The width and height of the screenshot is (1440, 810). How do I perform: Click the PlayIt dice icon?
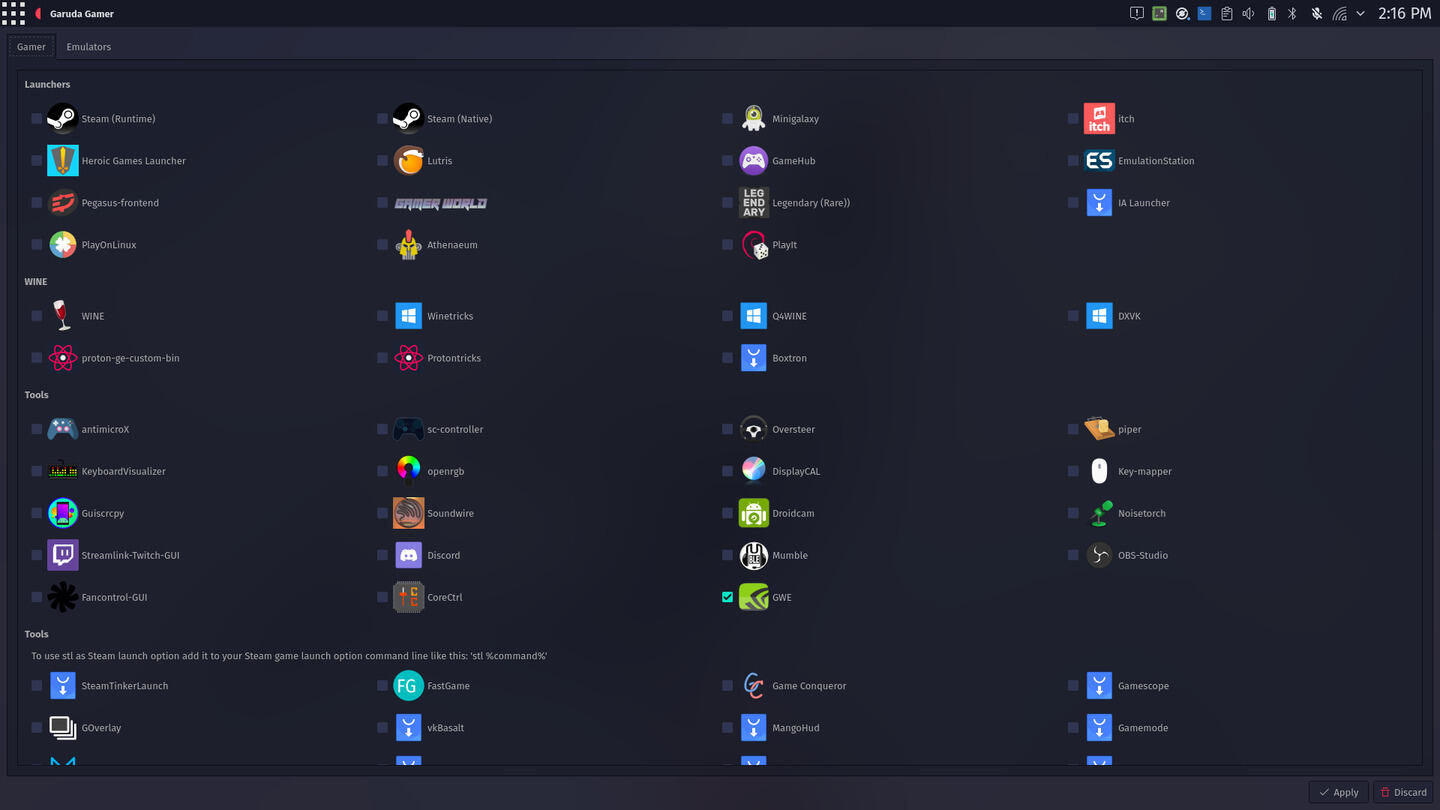[x=754, y=244]
